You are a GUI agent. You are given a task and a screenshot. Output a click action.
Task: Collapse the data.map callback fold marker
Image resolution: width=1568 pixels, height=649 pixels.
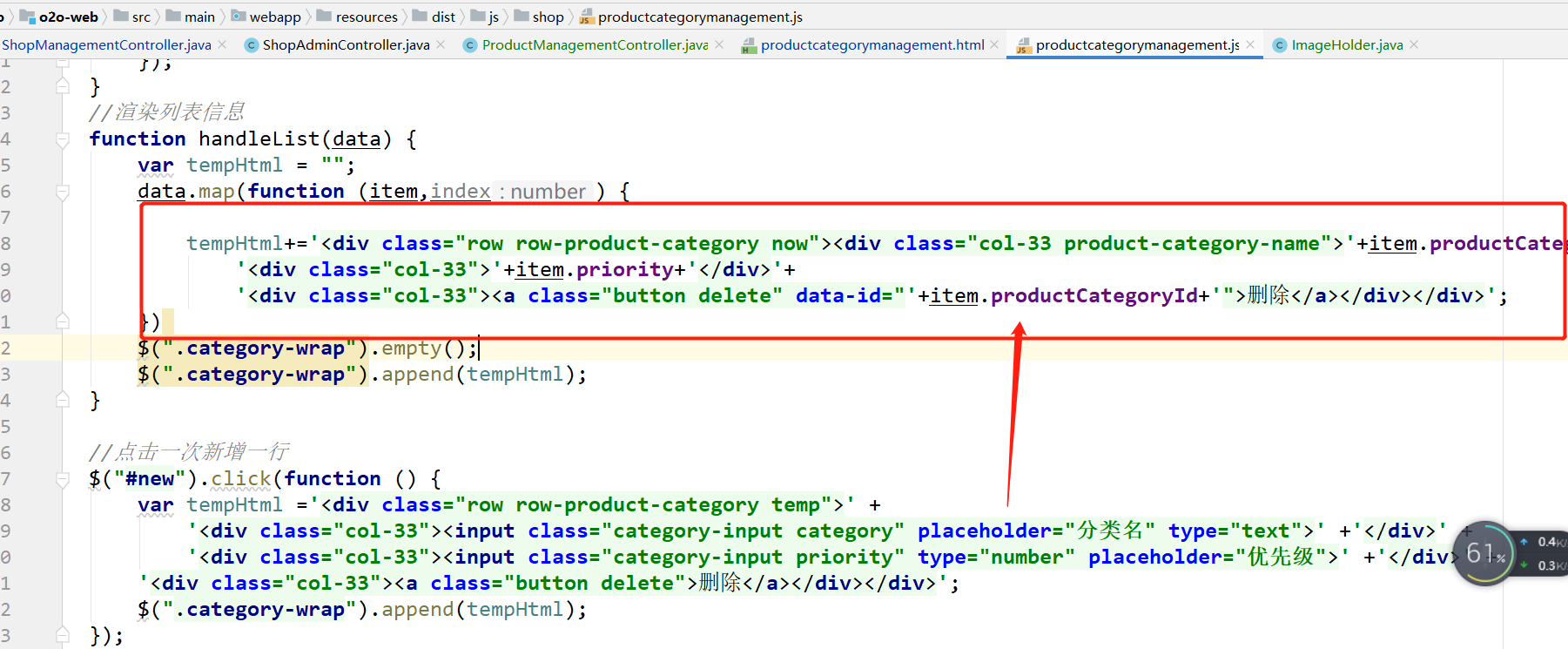pos(63,192)
